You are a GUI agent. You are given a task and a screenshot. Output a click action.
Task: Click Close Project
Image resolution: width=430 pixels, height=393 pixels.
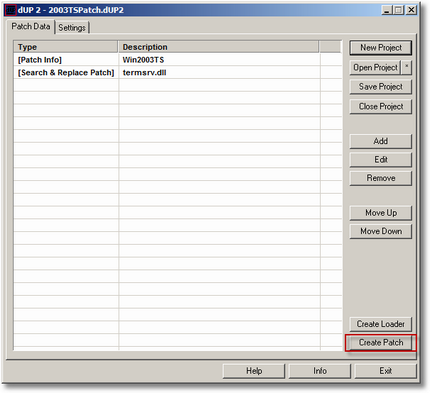click(381, 107)
